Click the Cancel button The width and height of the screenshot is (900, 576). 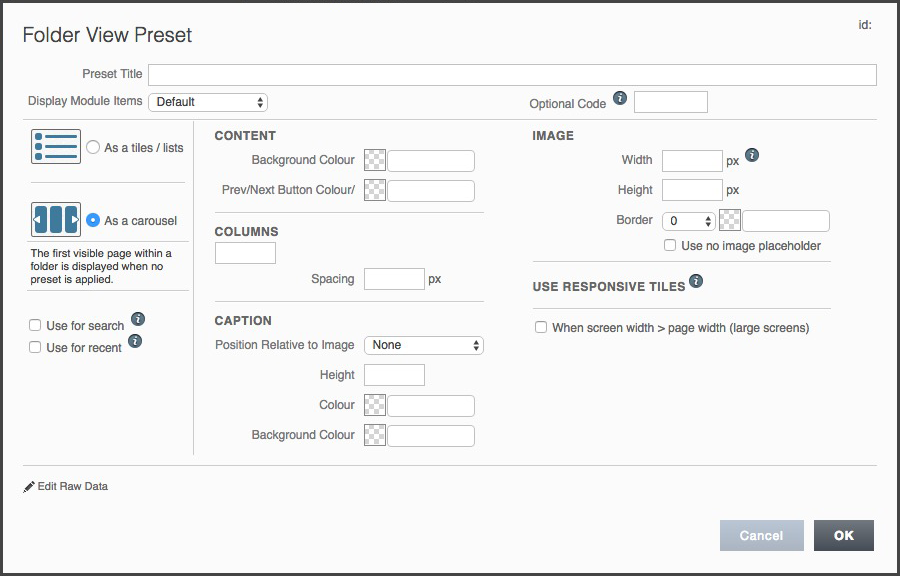762,535
